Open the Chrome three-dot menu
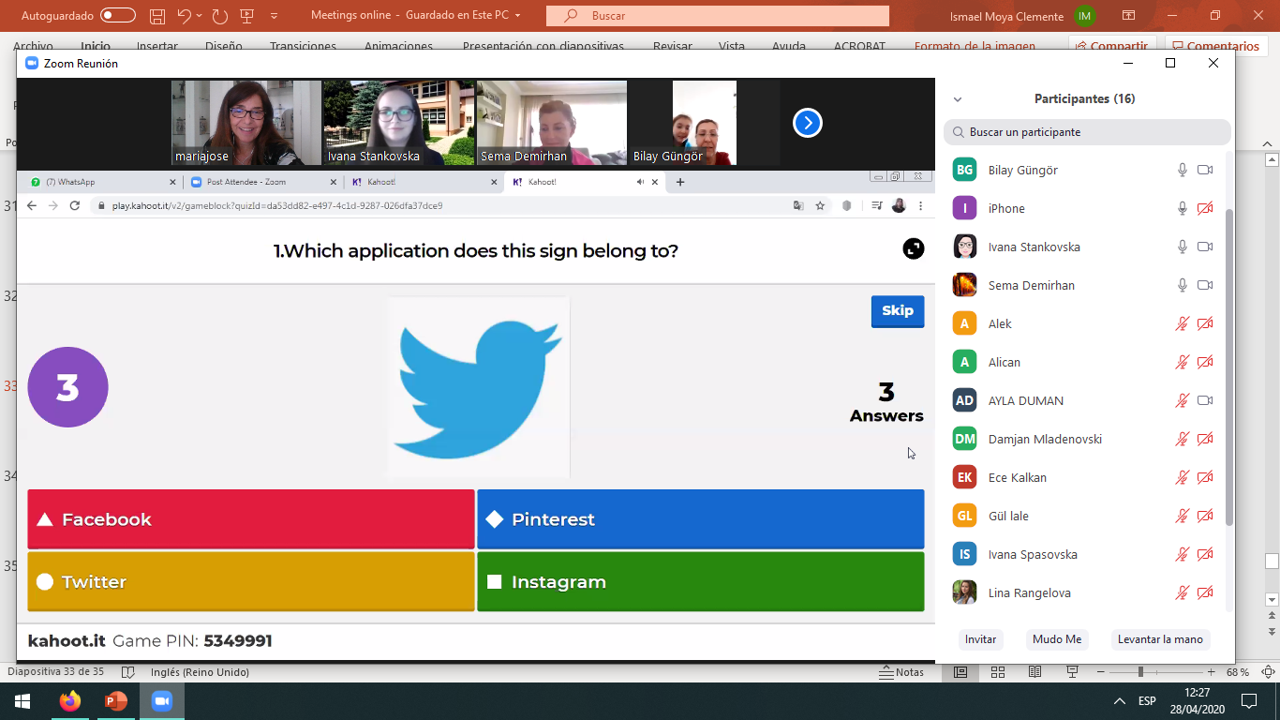This screenshot has width=1280, height=720. coord(920,206)
